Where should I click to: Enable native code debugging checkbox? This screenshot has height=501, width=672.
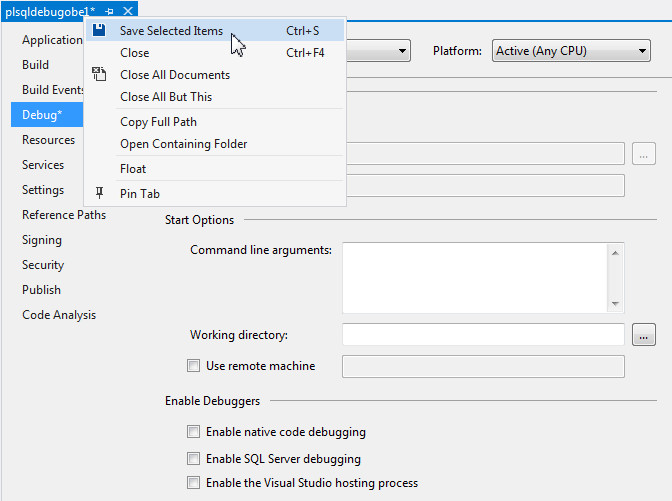click(193, 431)
